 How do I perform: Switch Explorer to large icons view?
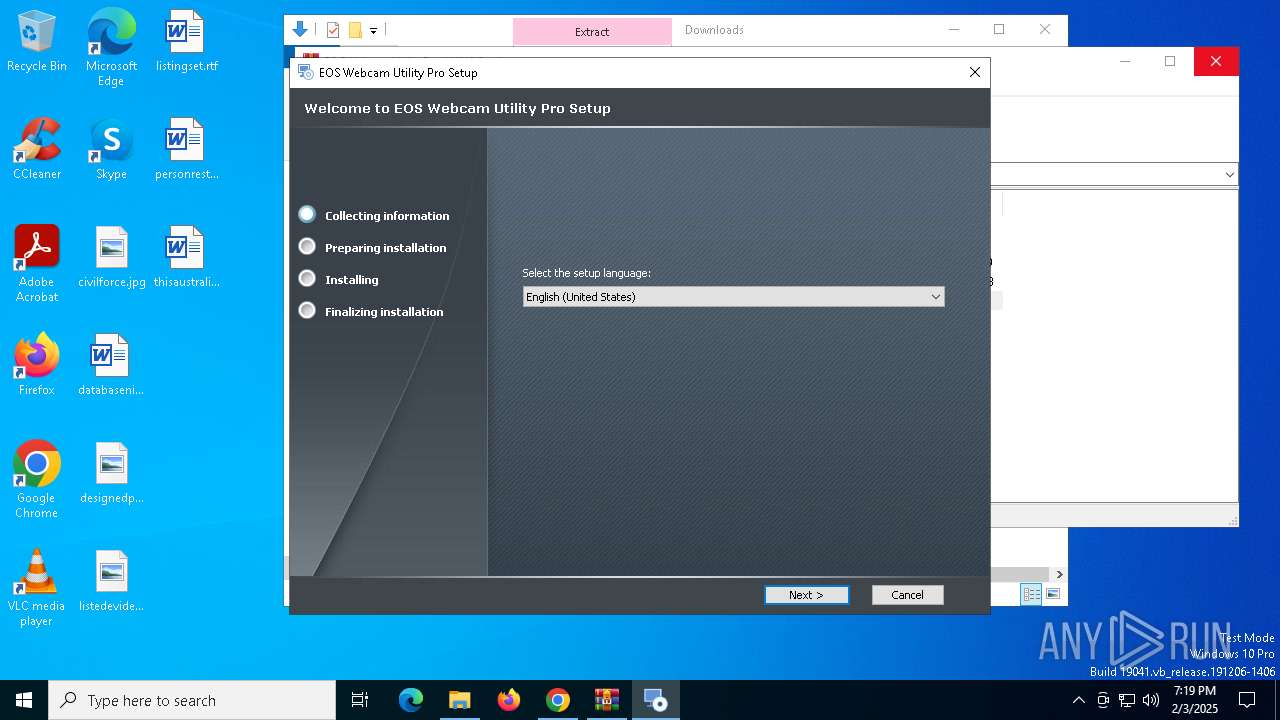point(1053,595)
